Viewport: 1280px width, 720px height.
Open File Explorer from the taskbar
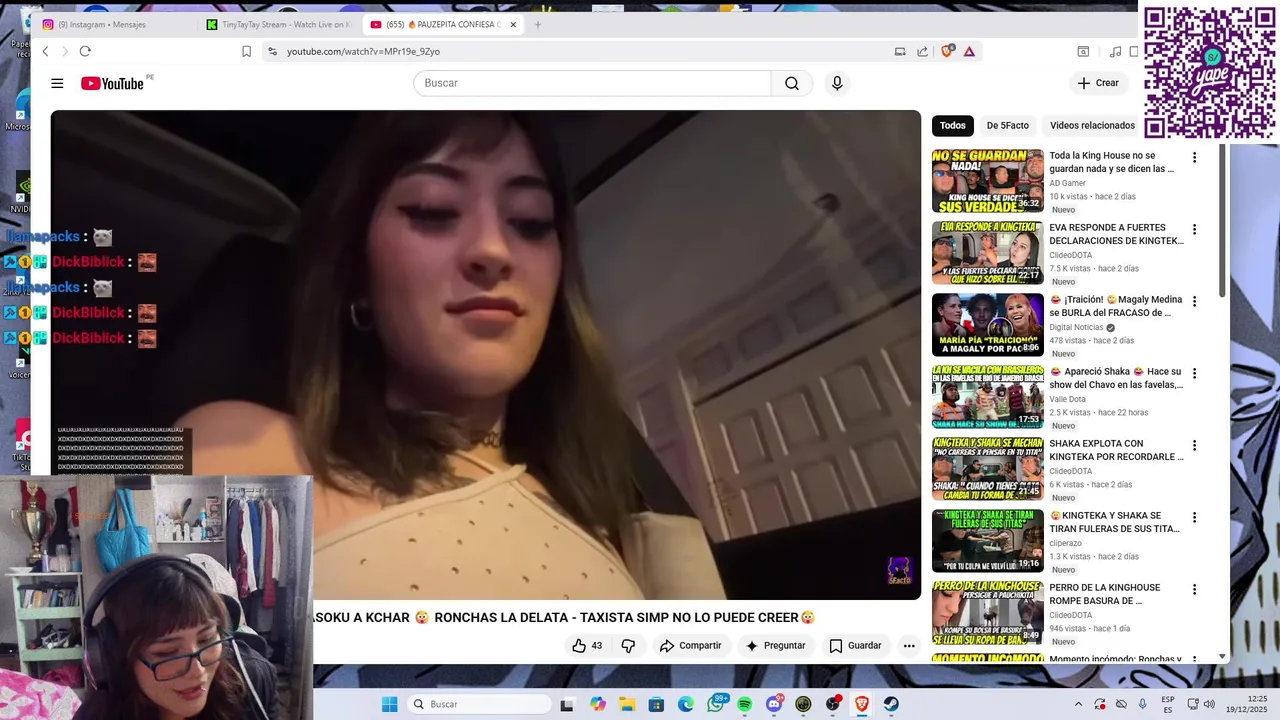tap(626, 704)
